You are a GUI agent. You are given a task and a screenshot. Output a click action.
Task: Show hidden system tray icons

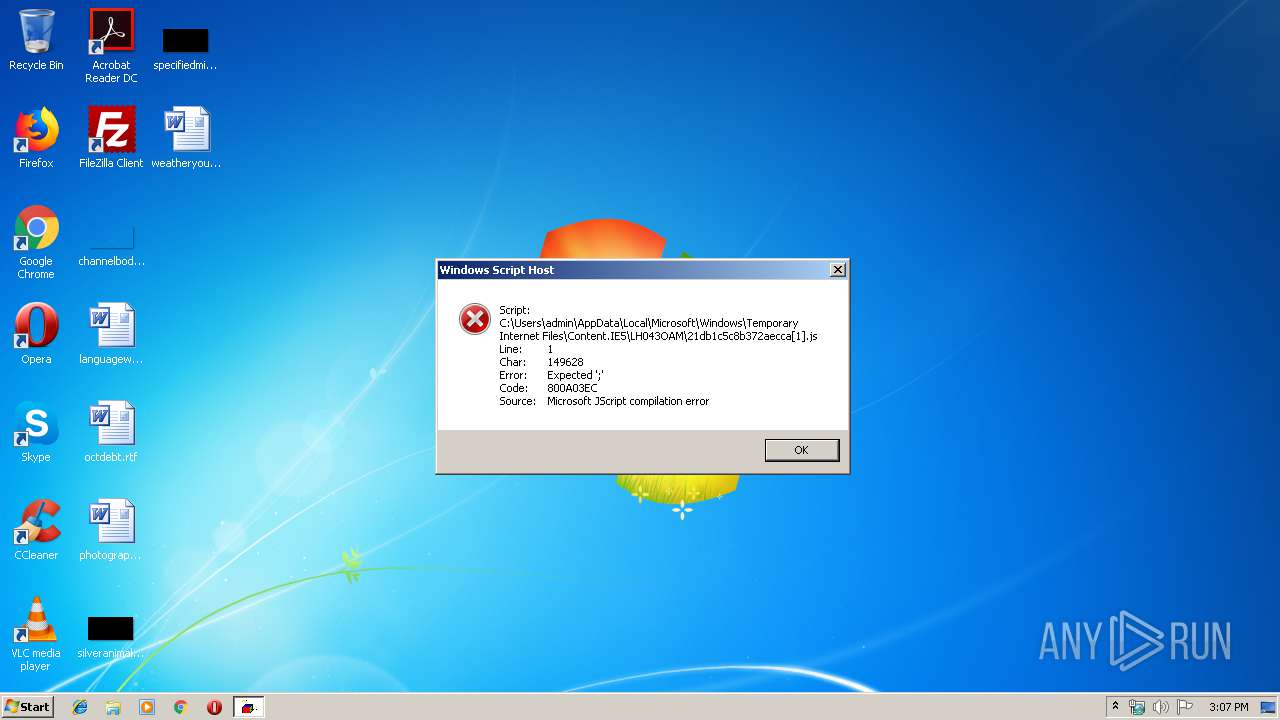[x=1115, y=707]
